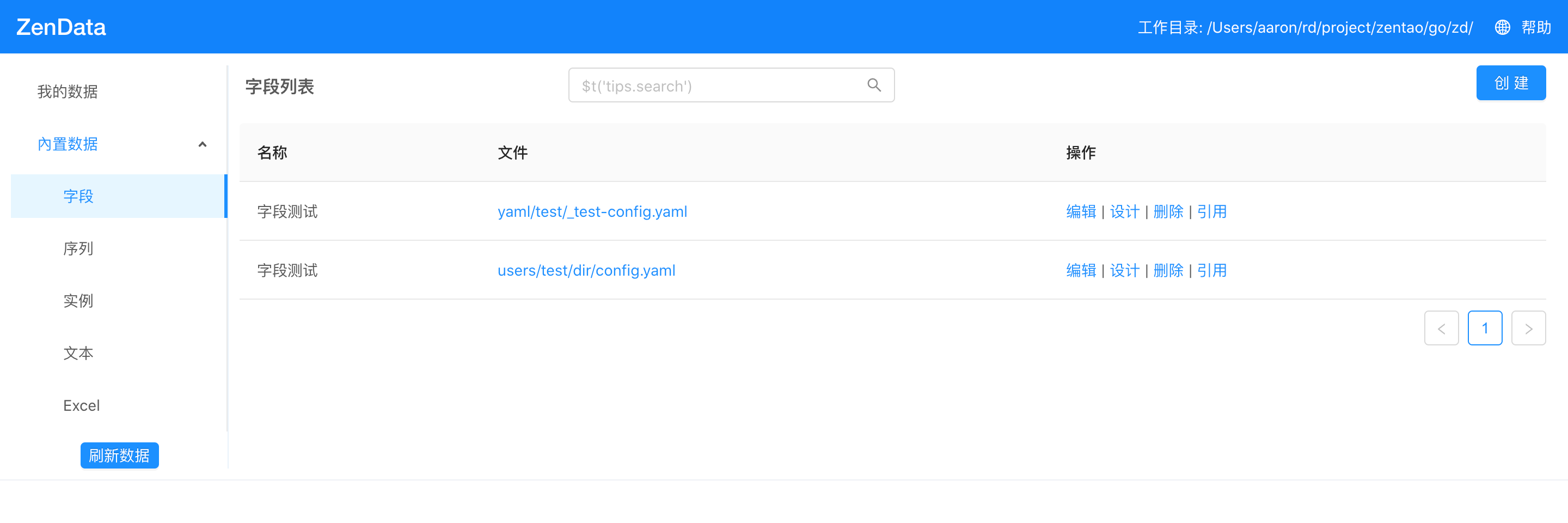This screenshot has height=523, width=1568.
Task: Open 我的数据 in sidebar
Action: pyautogui.click(x=68, y=92)
